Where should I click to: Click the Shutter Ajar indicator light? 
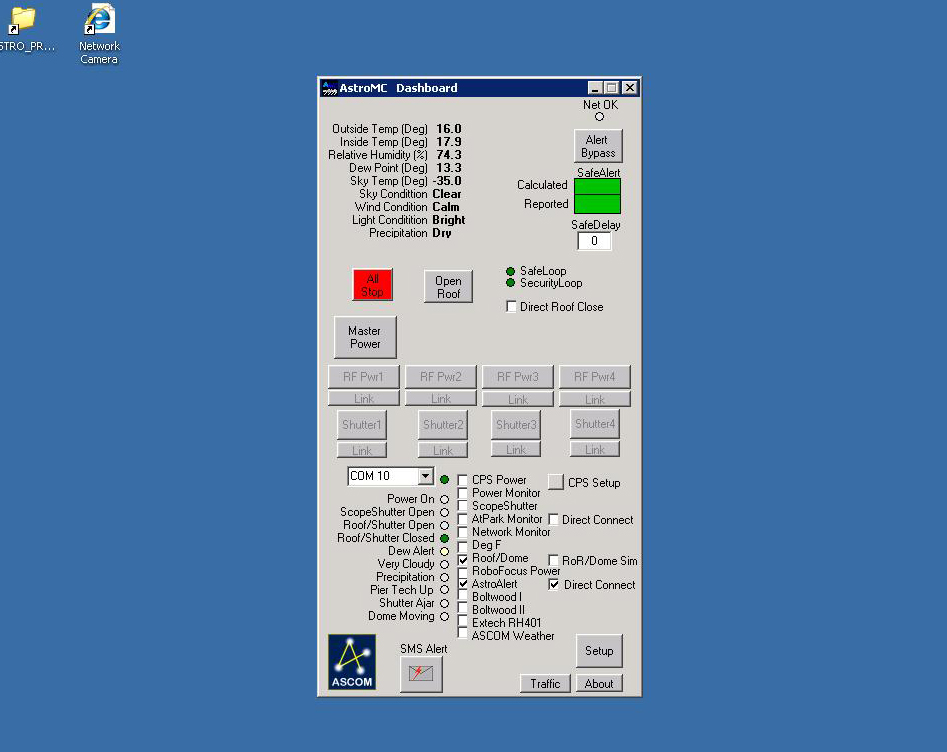point(445,603)
